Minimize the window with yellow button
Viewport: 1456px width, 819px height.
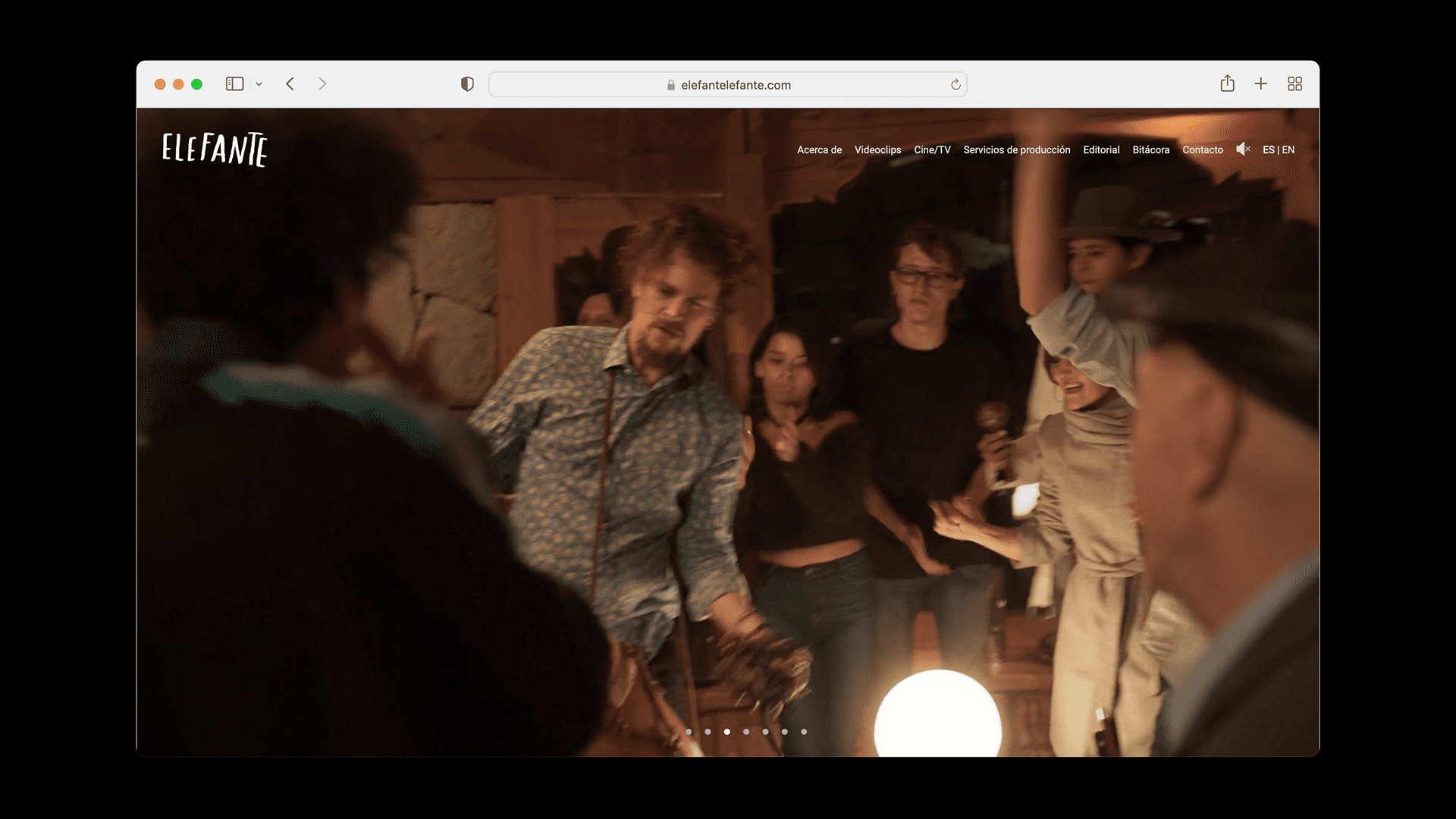tap(178, 84)
